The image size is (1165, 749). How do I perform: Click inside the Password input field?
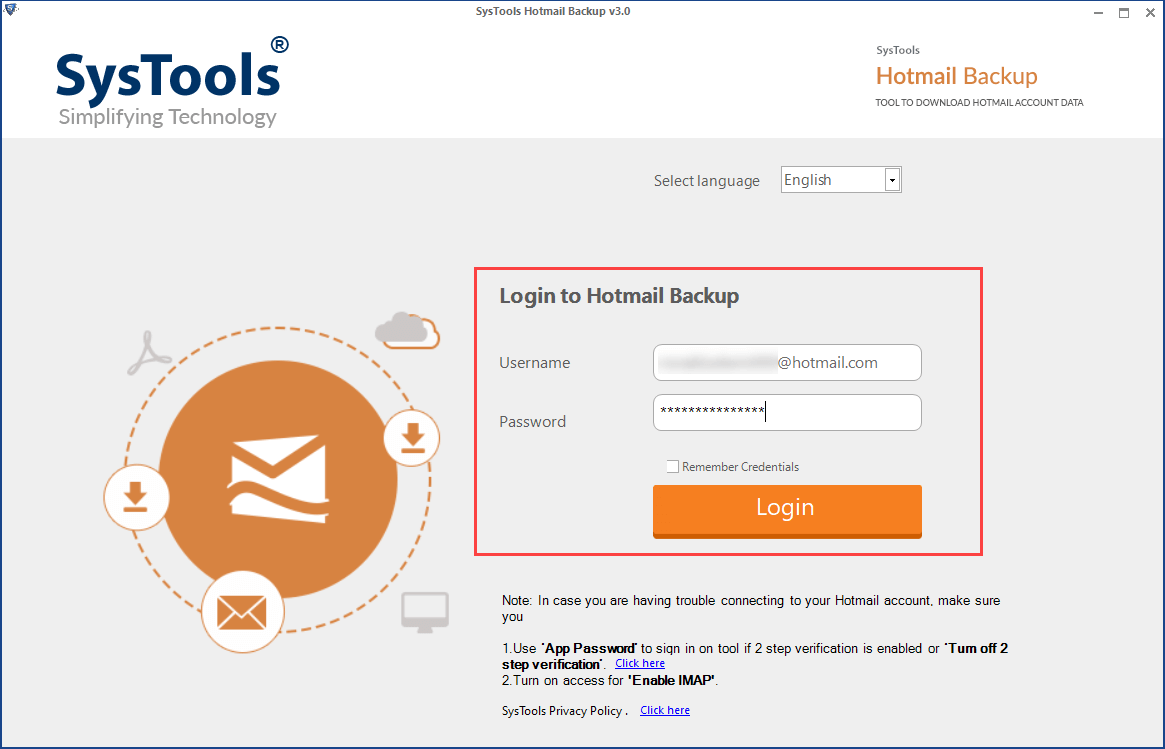point(786,412)
